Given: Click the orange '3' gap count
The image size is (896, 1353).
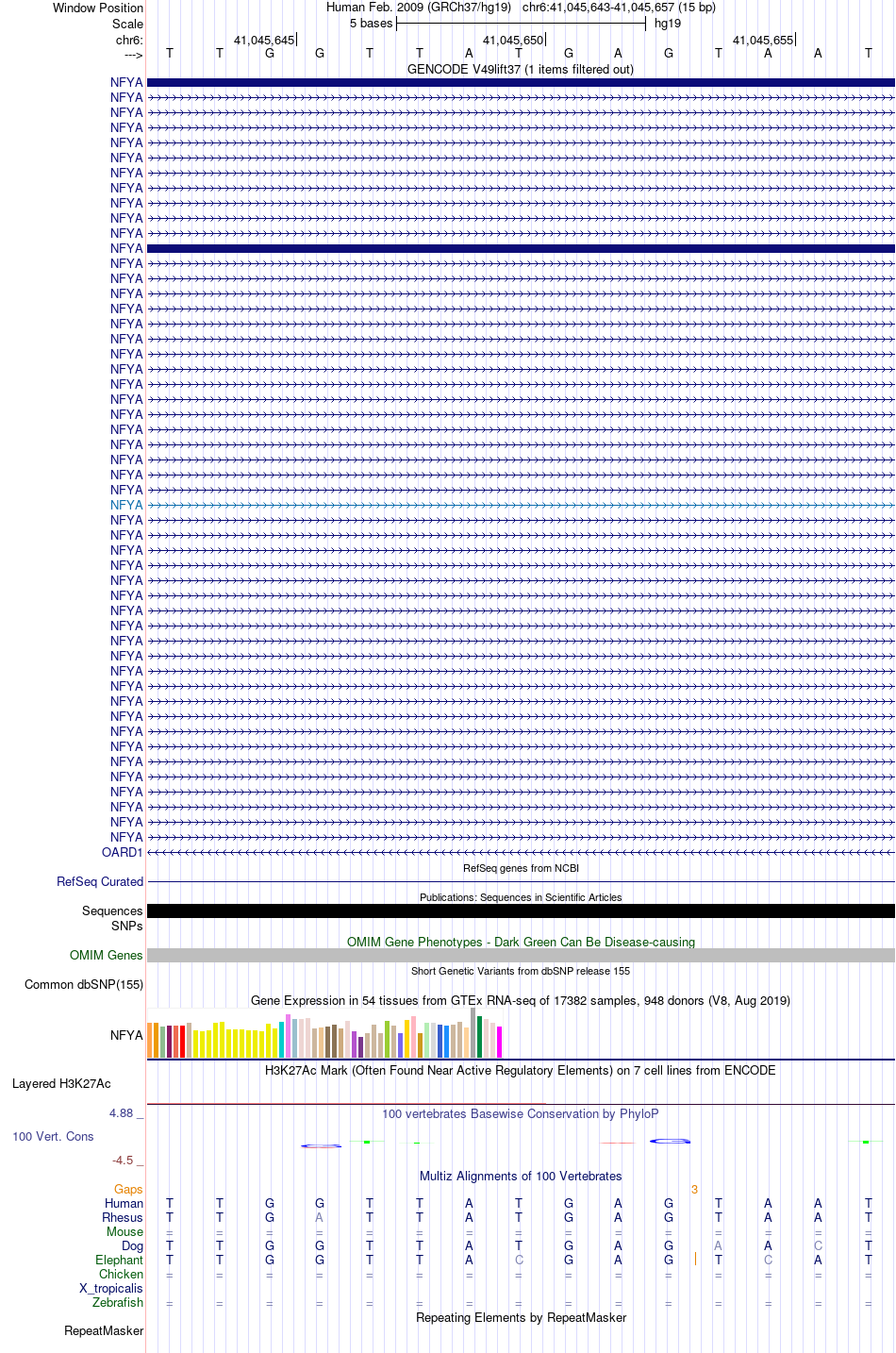Looking at the screenshot, I should pos(694,1189).
